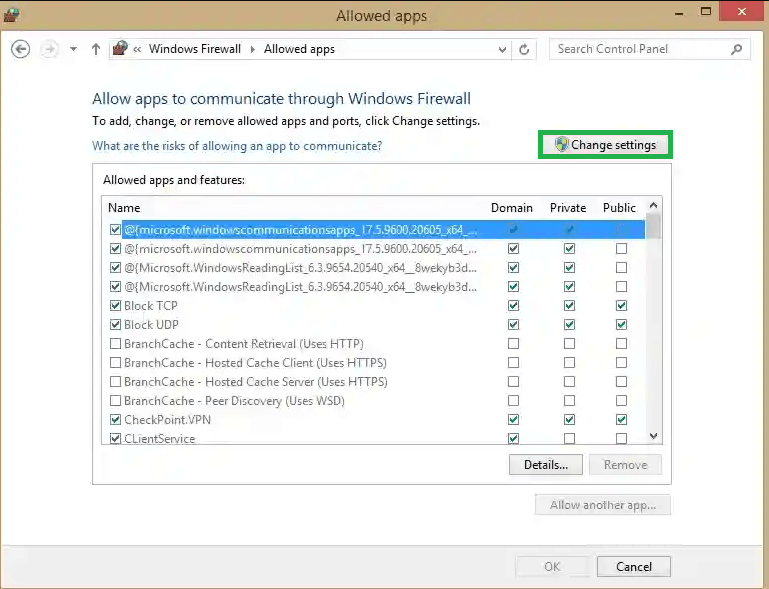The height and width of the screenshot is (589, 769).
Task: Click Allow another app button
Action: pyautogui.click(x=603, y=505)
